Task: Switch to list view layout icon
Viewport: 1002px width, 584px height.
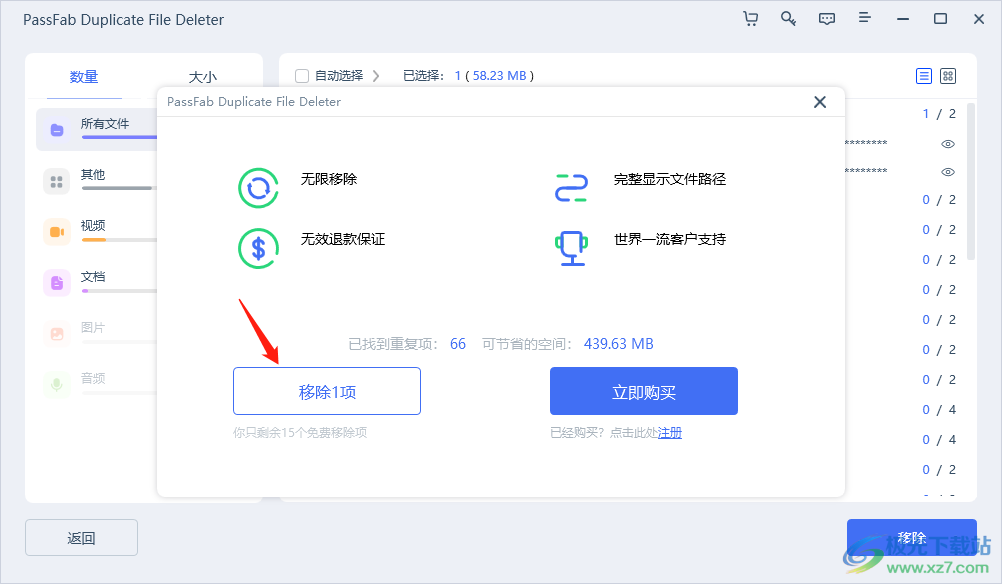Action: pos(923,76)
